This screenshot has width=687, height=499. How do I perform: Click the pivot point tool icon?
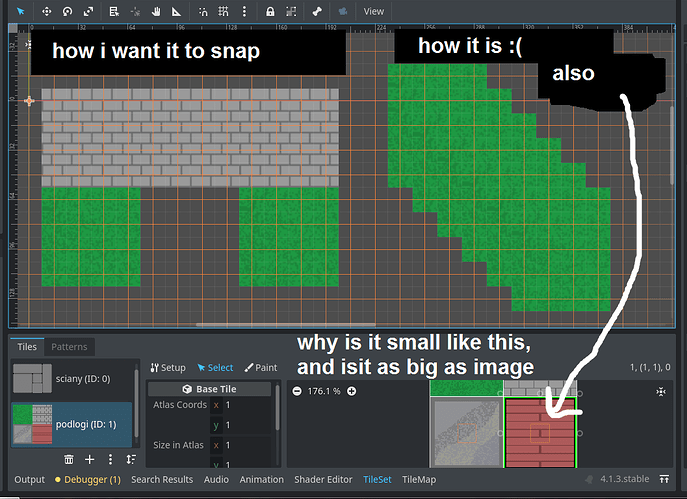pyautogui.click(x=135, y=11)
